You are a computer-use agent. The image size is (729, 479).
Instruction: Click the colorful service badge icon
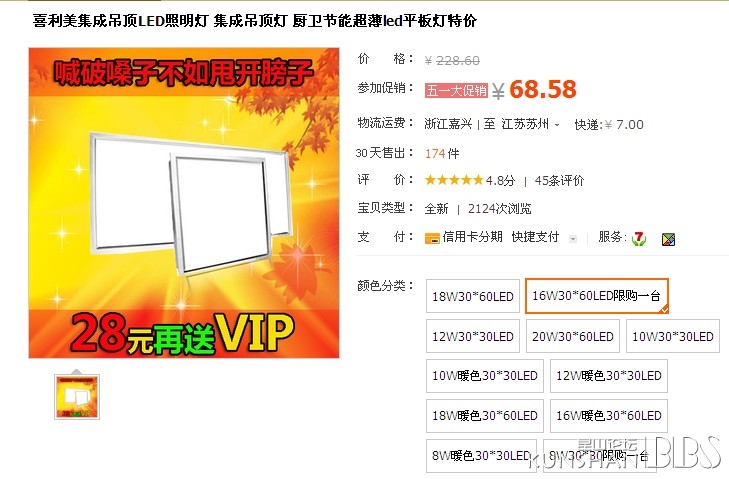(x=668, y=239)
